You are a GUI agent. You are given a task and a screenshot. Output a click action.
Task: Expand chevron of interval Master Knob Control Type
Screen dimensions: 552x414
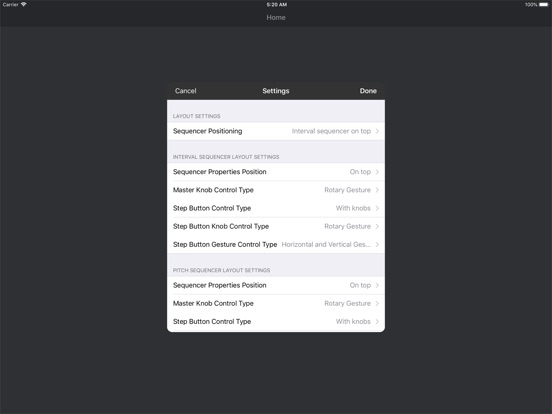[x=377, y=190]
